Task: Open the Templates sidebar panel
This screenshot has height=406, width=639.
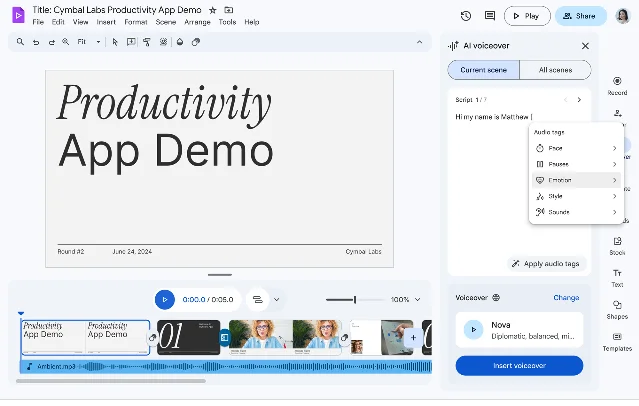Action: (x=617, y=342)
